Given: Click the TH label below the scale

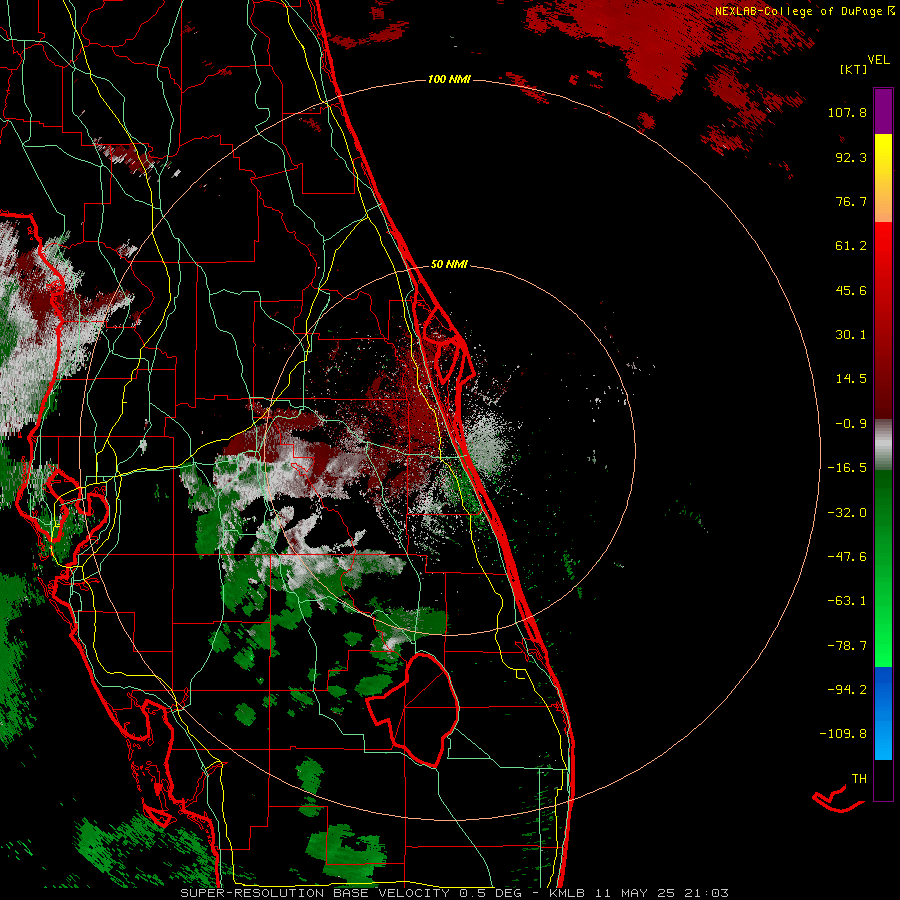Looking at the screenshot, I should pos(859,779).
